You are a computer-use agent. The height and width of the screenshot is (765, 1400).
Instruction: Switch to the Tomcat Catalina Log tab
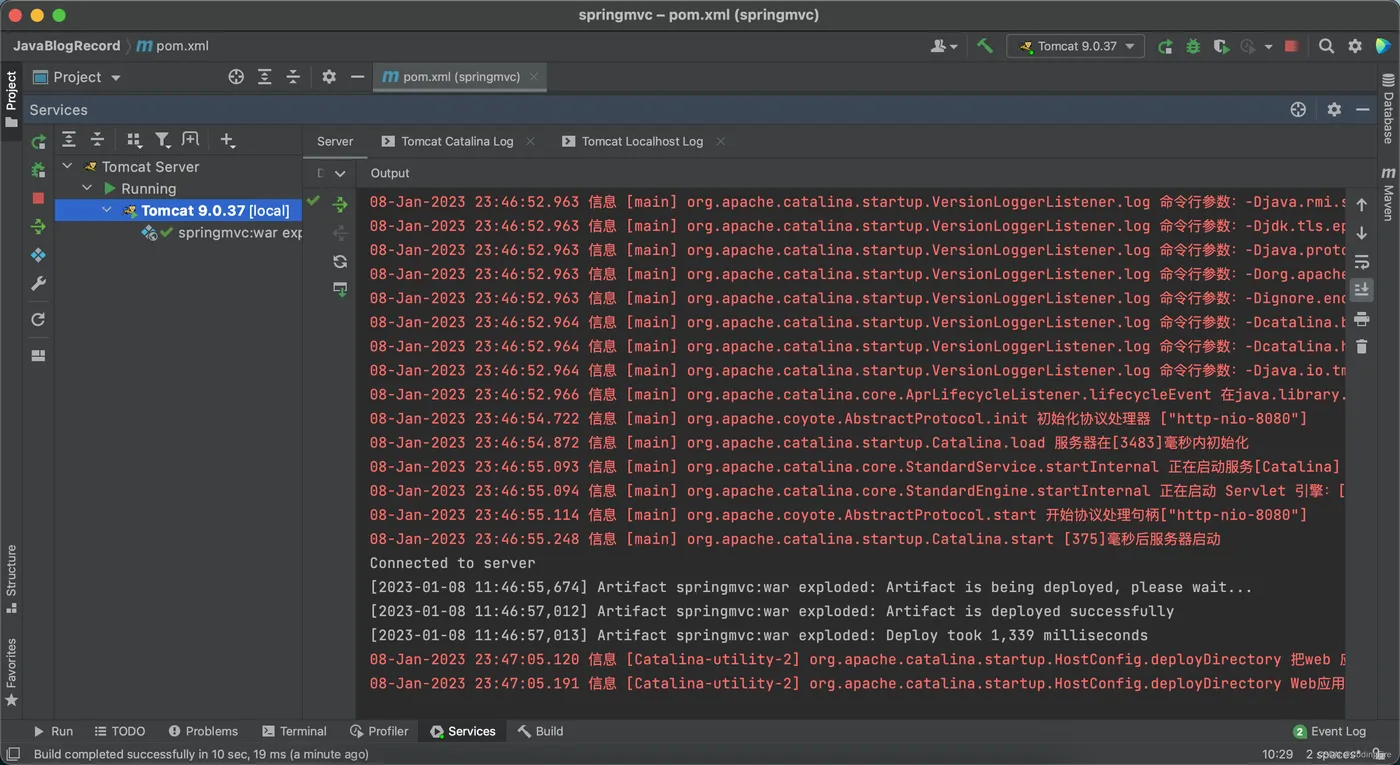[x=457, y=142]
